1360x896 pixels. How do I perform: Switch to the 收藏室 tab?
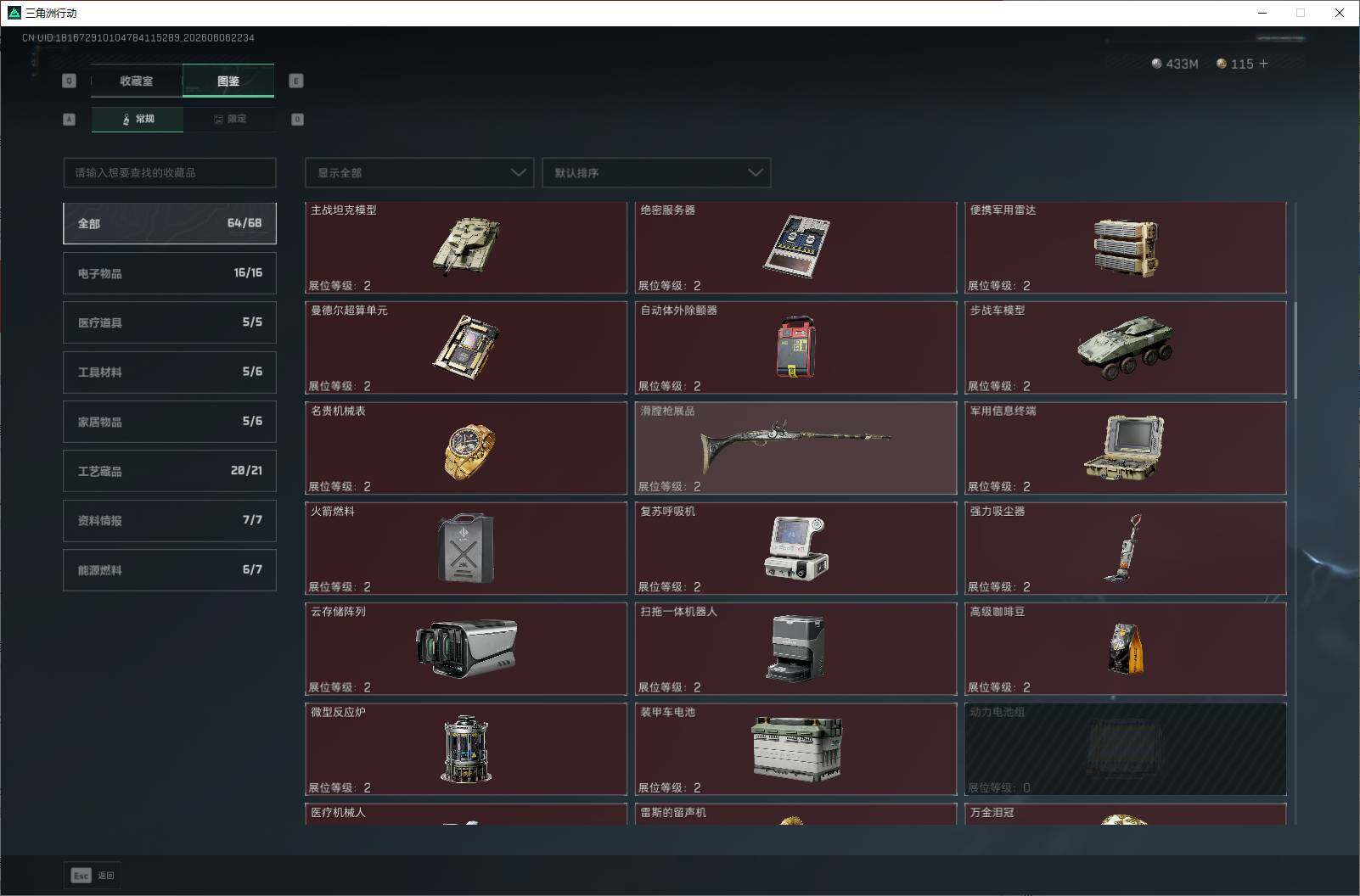(137, 81)
